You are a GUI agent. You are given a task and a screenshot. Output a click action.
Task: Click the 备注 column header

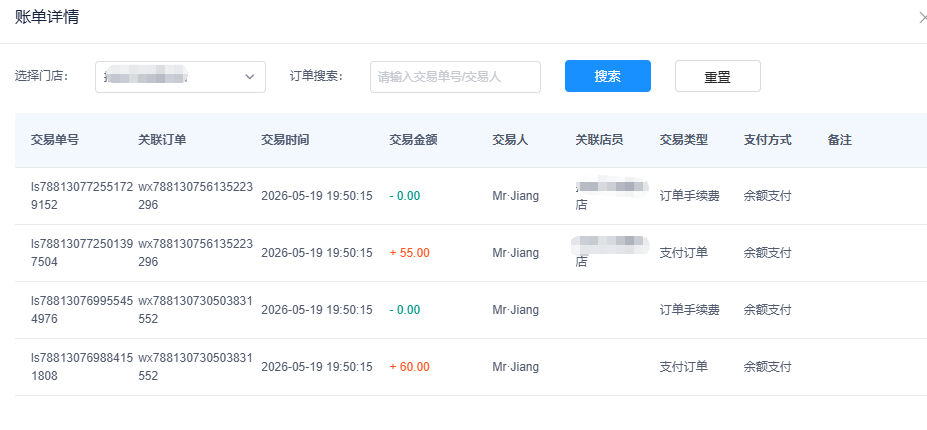(x=840, y=140)
